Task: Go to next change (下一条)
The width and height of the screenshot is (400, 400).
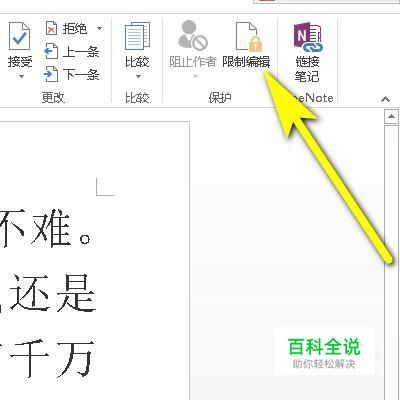Action: tap(72, 74)
